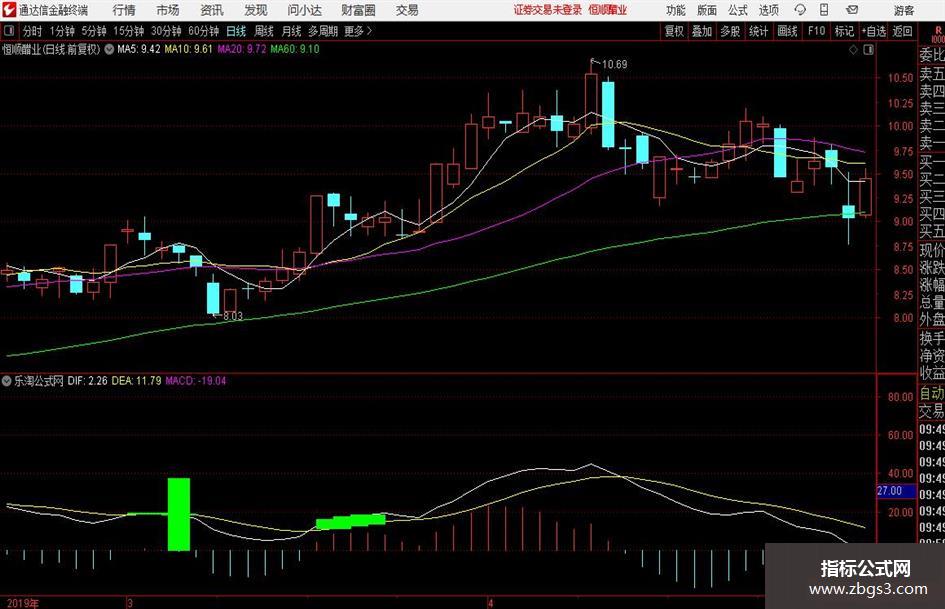Expand the dropdown arrow next to 恒顺醋业(日线 前复权)
Image resolution: width=945 pixels, height=609 pixels.
[109, 49]
